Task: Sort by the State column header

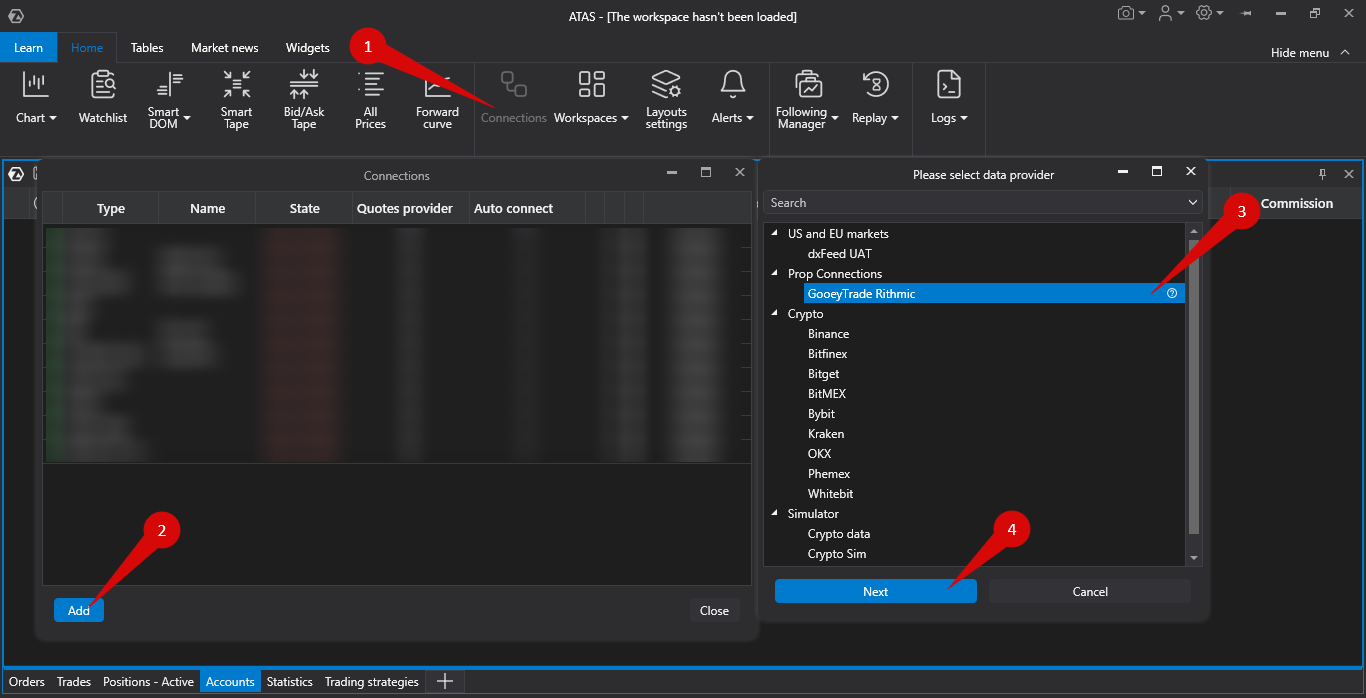Action: [x=304, y=208]
